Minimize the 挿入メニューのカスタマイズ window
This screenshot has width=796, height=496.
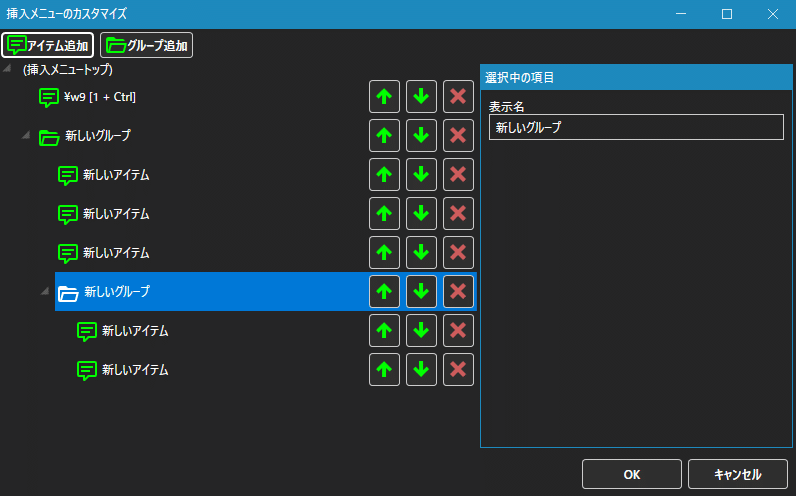[x=681, y=14]
